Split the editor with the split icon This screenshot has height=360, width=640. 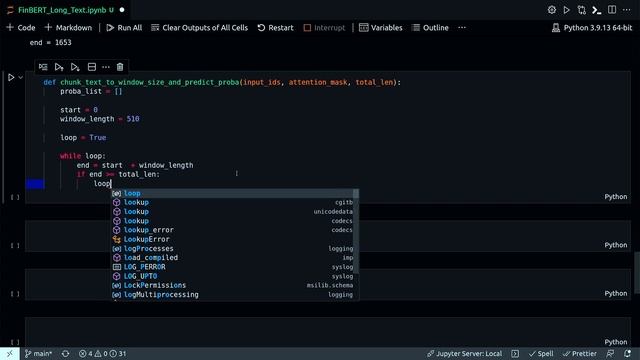[612, 10]
